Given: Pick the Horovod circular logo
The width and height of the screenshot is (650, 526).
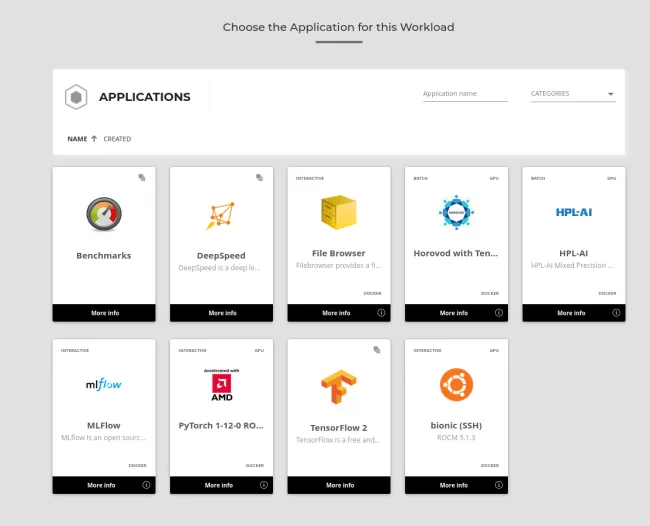Looking at the screenshot, I should tap(456, 212).
